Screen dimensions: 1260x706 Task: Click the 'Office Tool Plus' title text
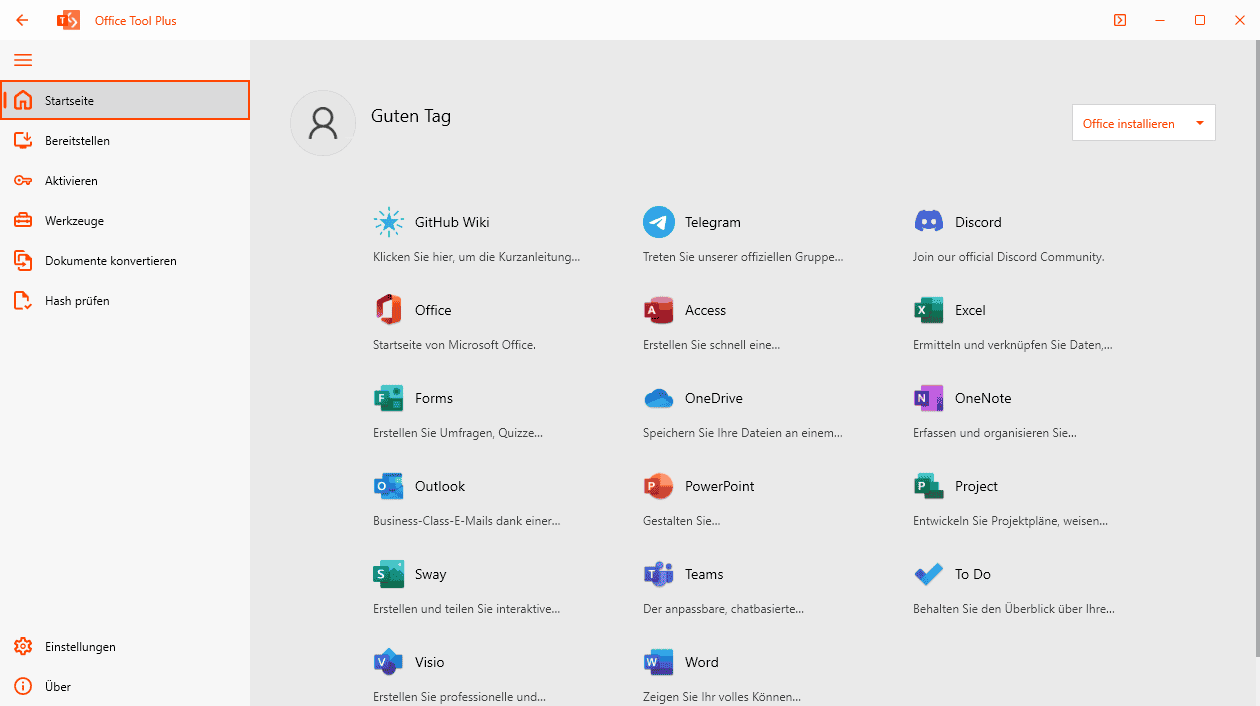coord(135,21)
